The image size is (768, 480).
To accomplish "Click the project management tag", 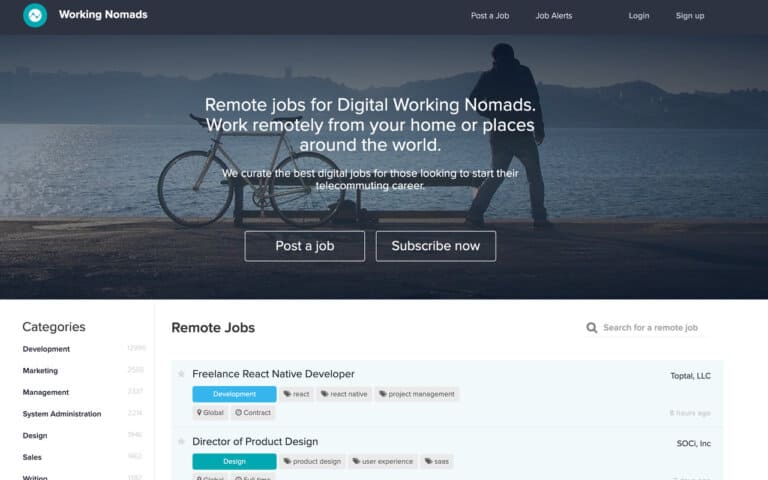I will (416, 394).
